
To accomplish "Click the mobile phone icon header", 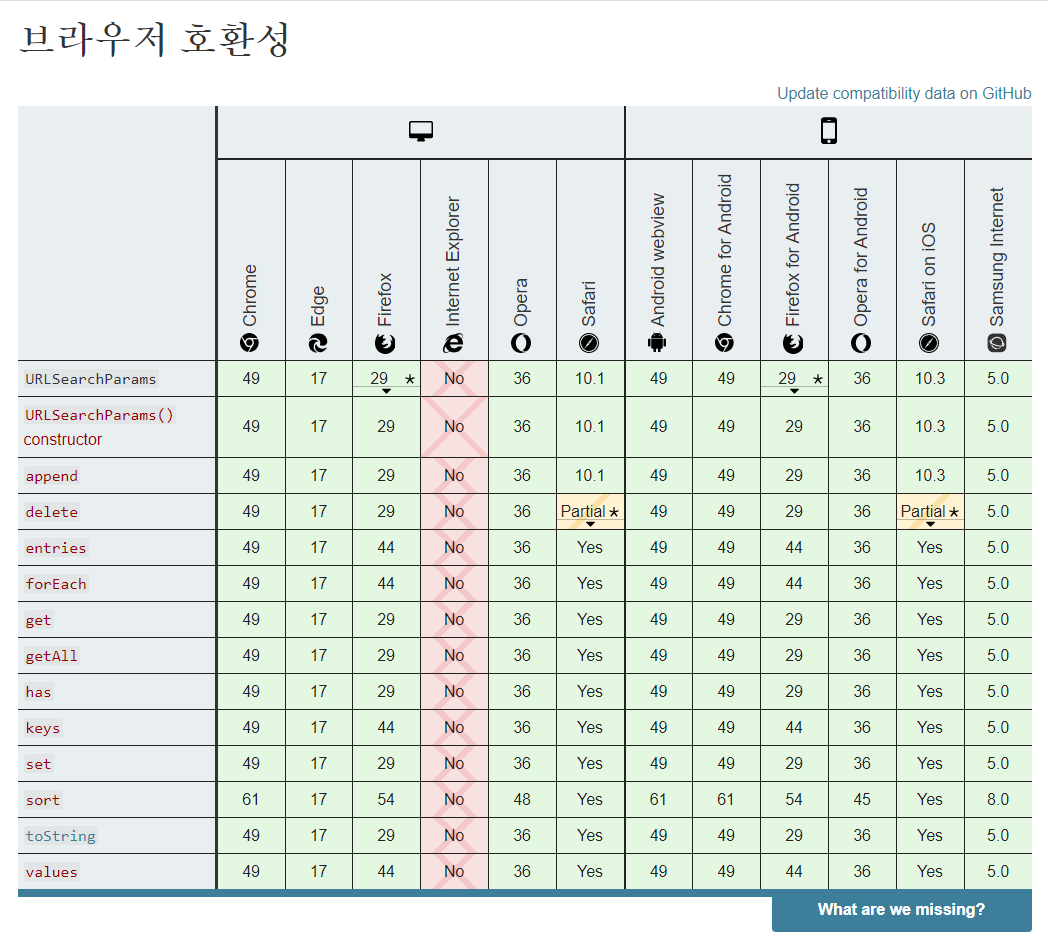I will pyautogui.click(x=829, y=131).
